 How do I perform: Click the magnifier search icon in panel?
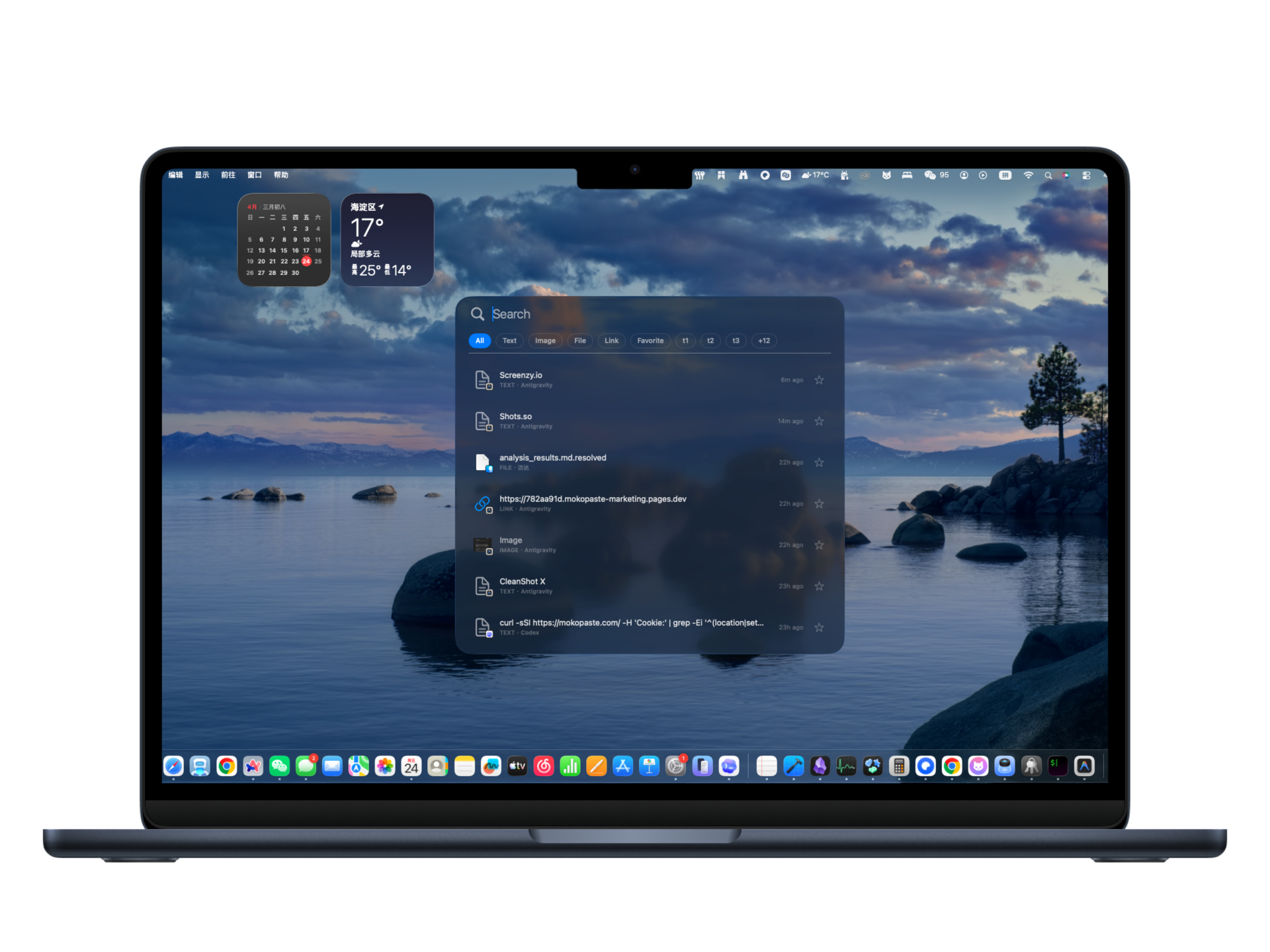[x=478, y=314]
